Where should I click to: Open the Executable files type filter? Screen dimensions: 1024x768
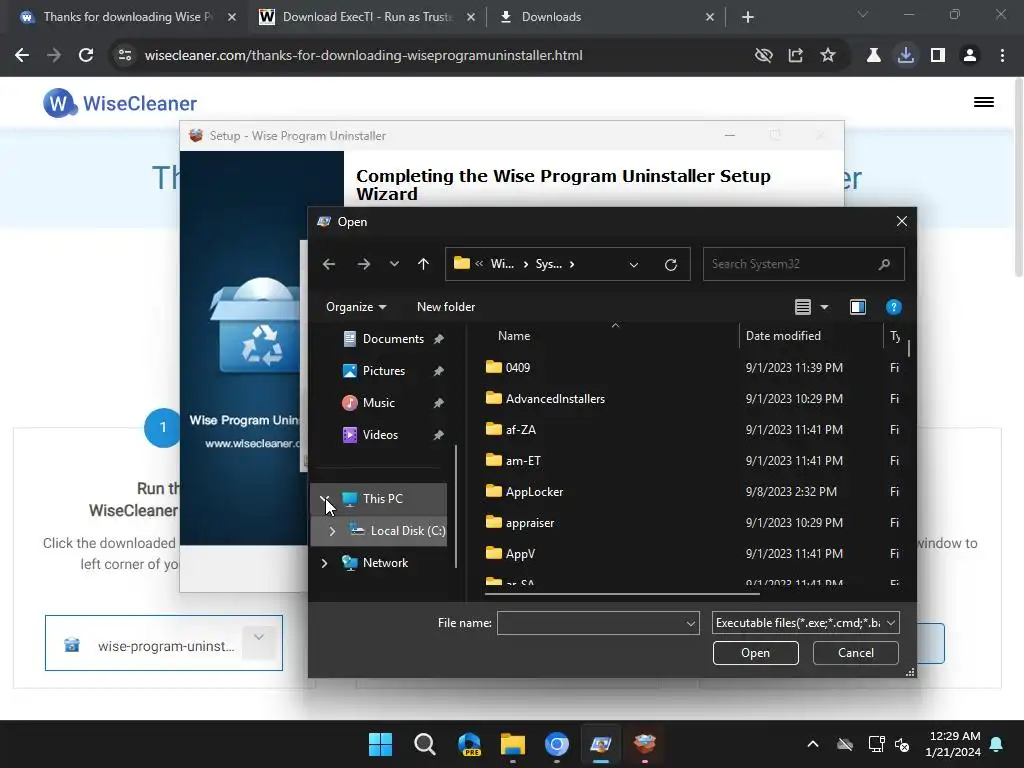point(805,623)
